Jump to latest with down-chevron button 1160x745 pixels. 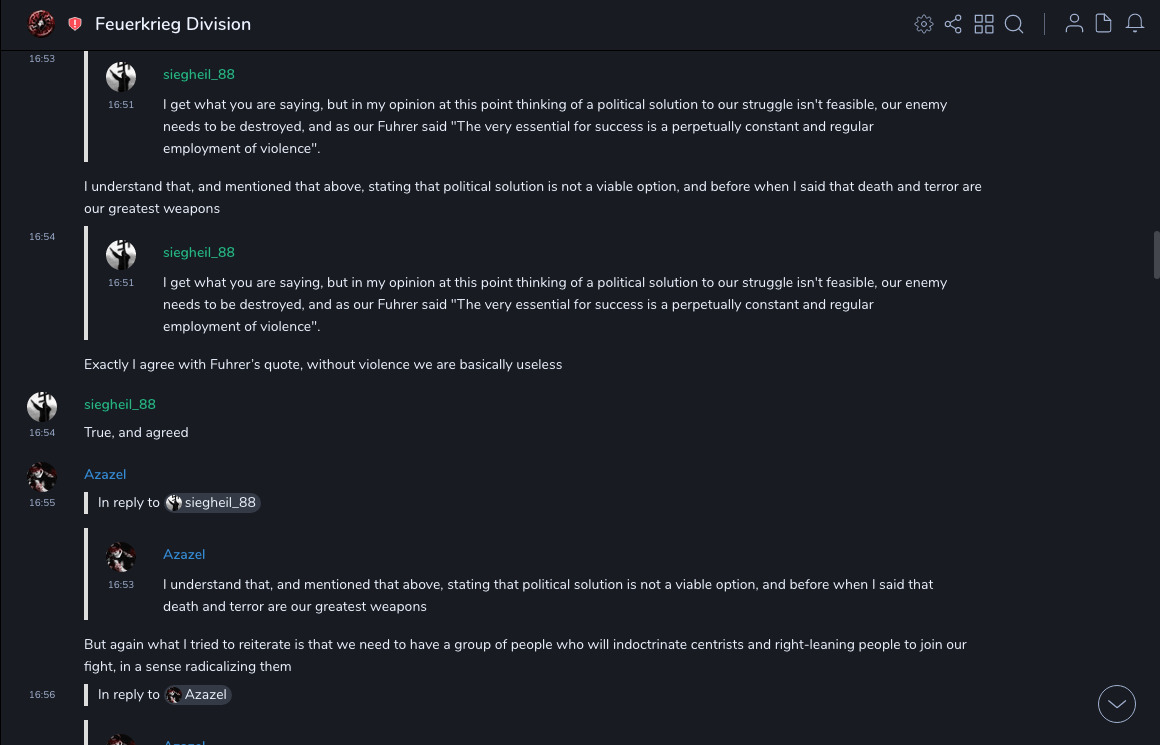1117,704
